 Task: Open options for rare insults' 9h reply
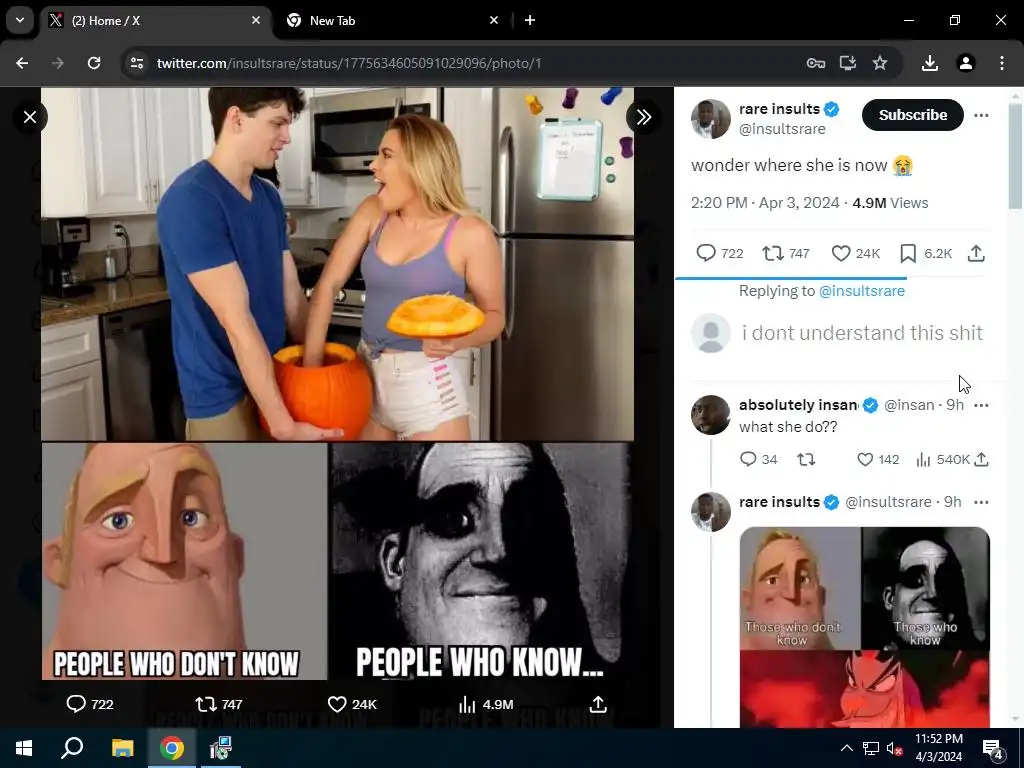(981, 502)
